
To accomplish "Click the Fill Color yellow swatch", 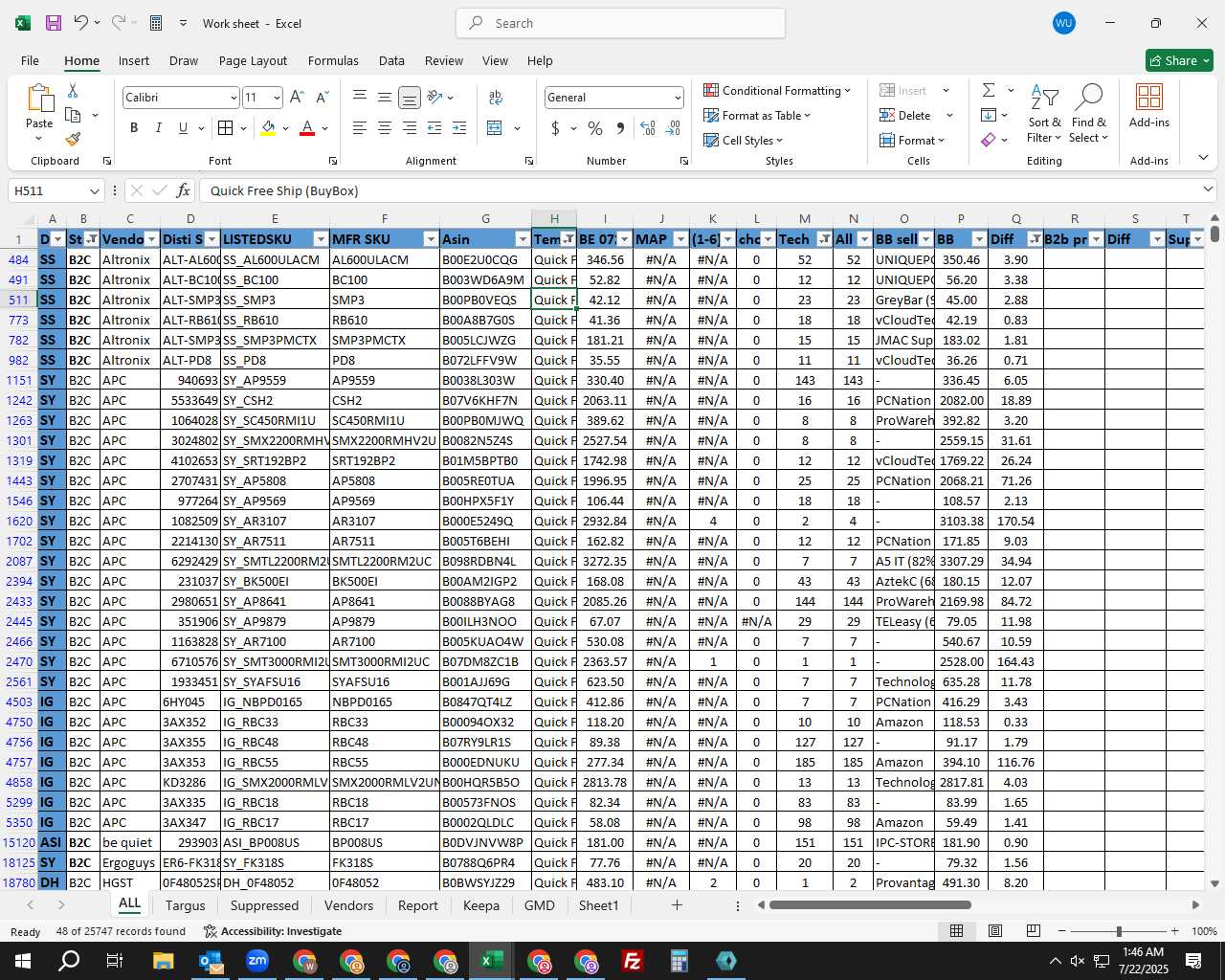I will (268, 127).
